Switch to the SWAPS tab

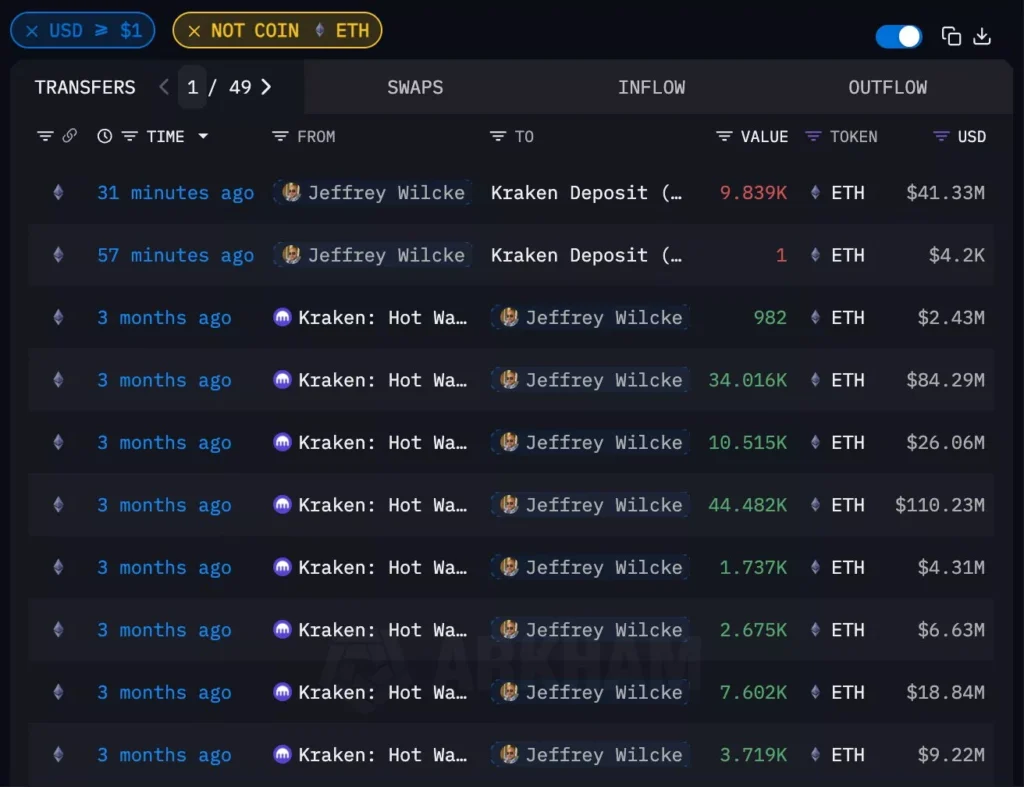tap(415, 87)
